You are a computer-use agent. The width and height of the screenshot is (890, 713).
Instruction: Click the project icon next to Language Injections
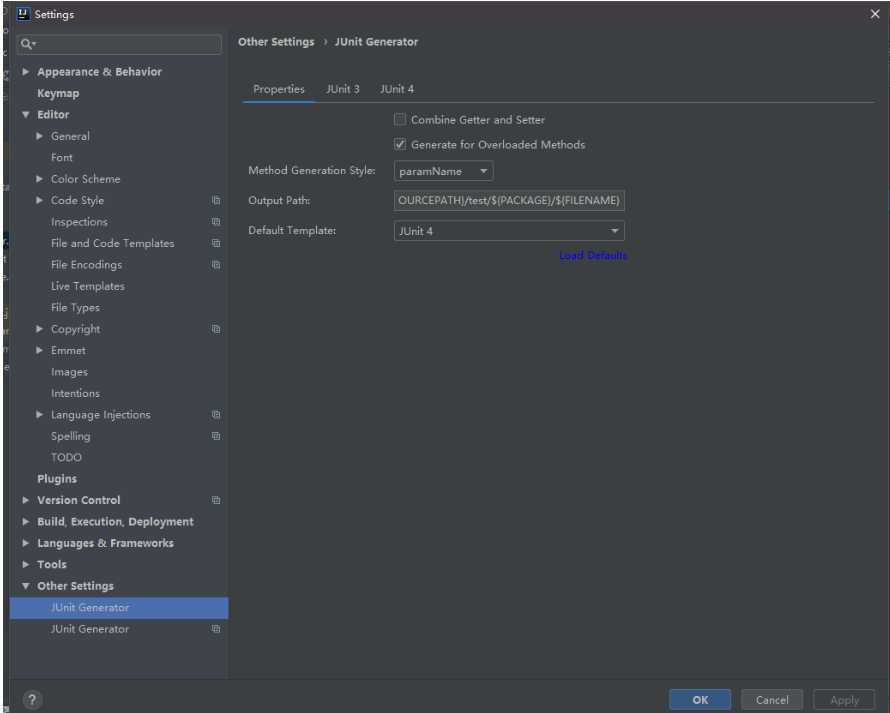(x=216, y=414)
